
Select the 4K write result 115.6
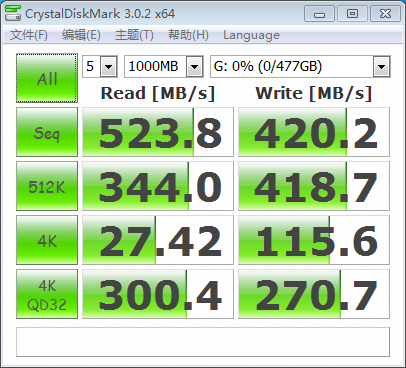click(x=314, y=240)
